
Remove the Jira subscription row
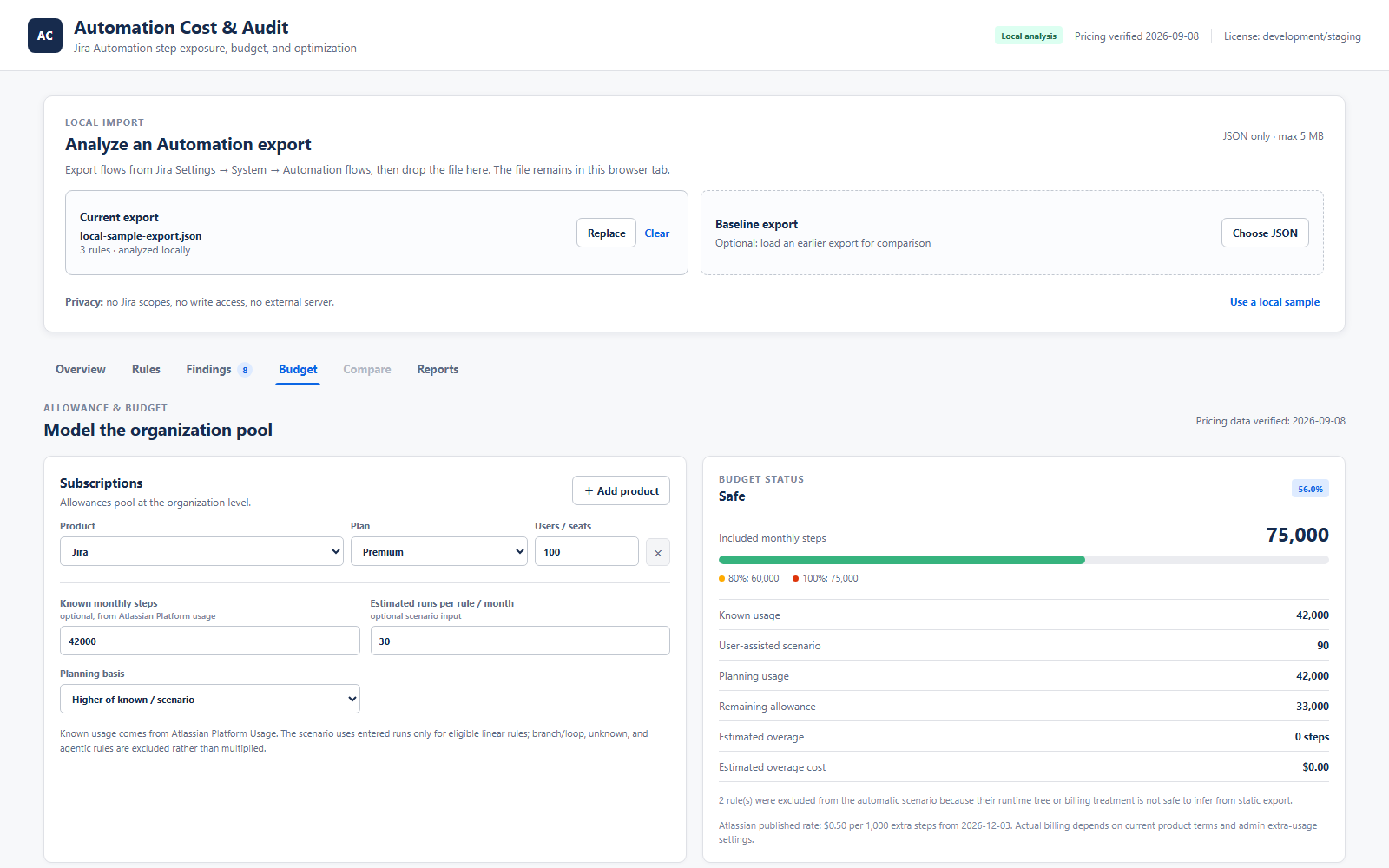click(x=658, y=552)
